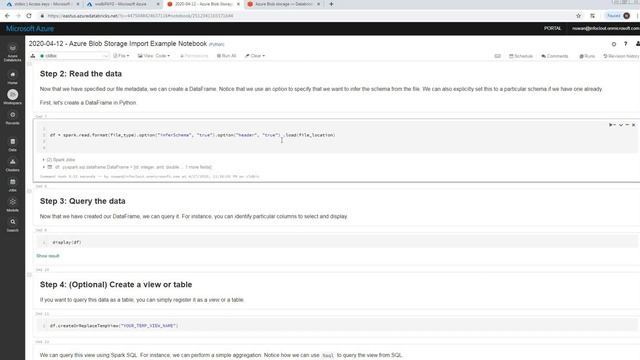Screen dimensions: 640x360
Task: Switch to Azure Blob storage Databricks tab
Action: pyautogui.click(x=284, y=4)
